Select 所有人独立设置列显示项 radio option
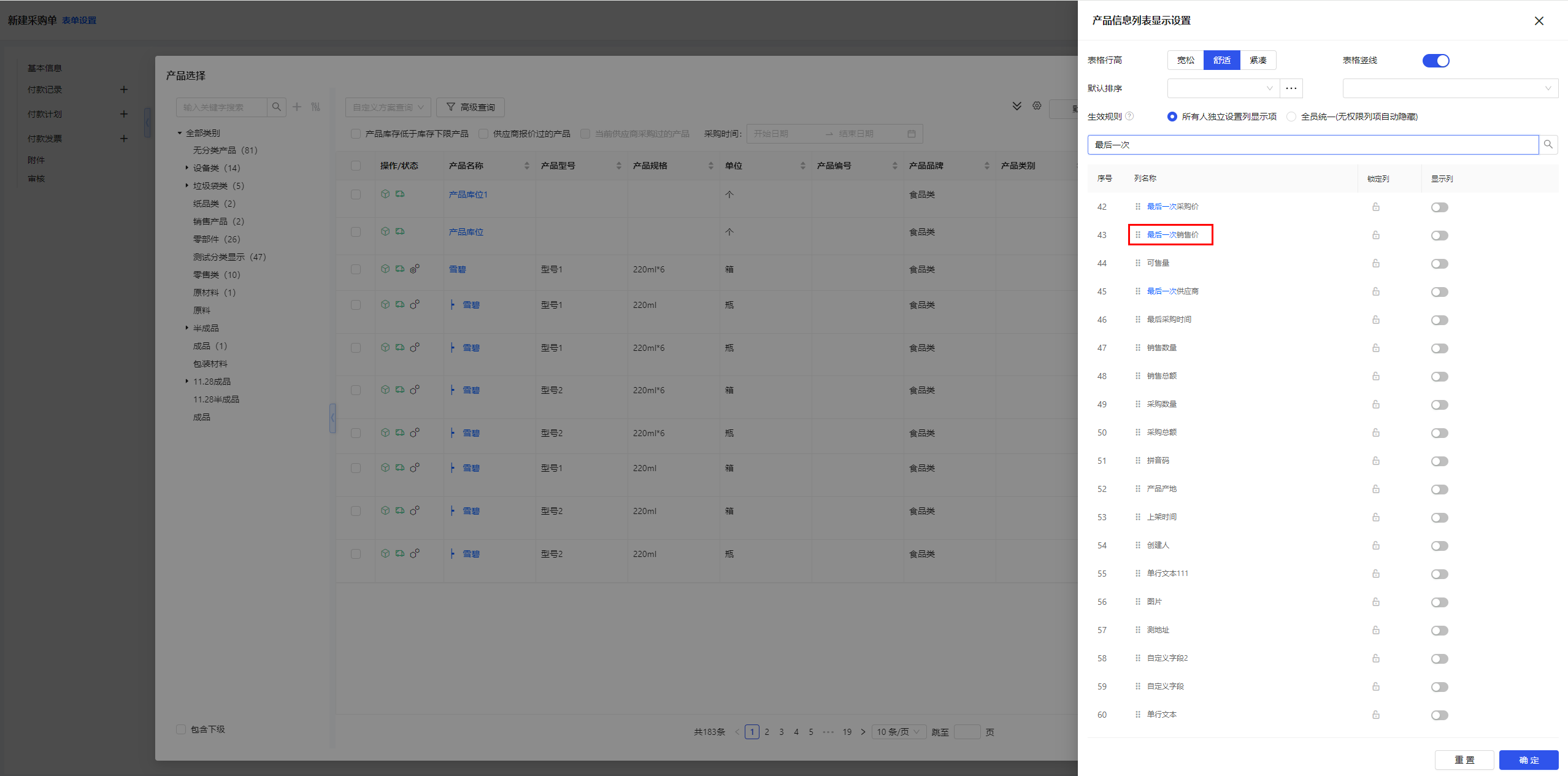 click(x=1172, y=117)
